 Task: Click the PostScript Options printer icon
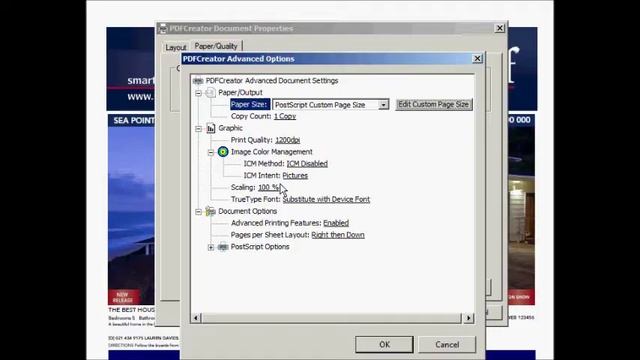223,247
